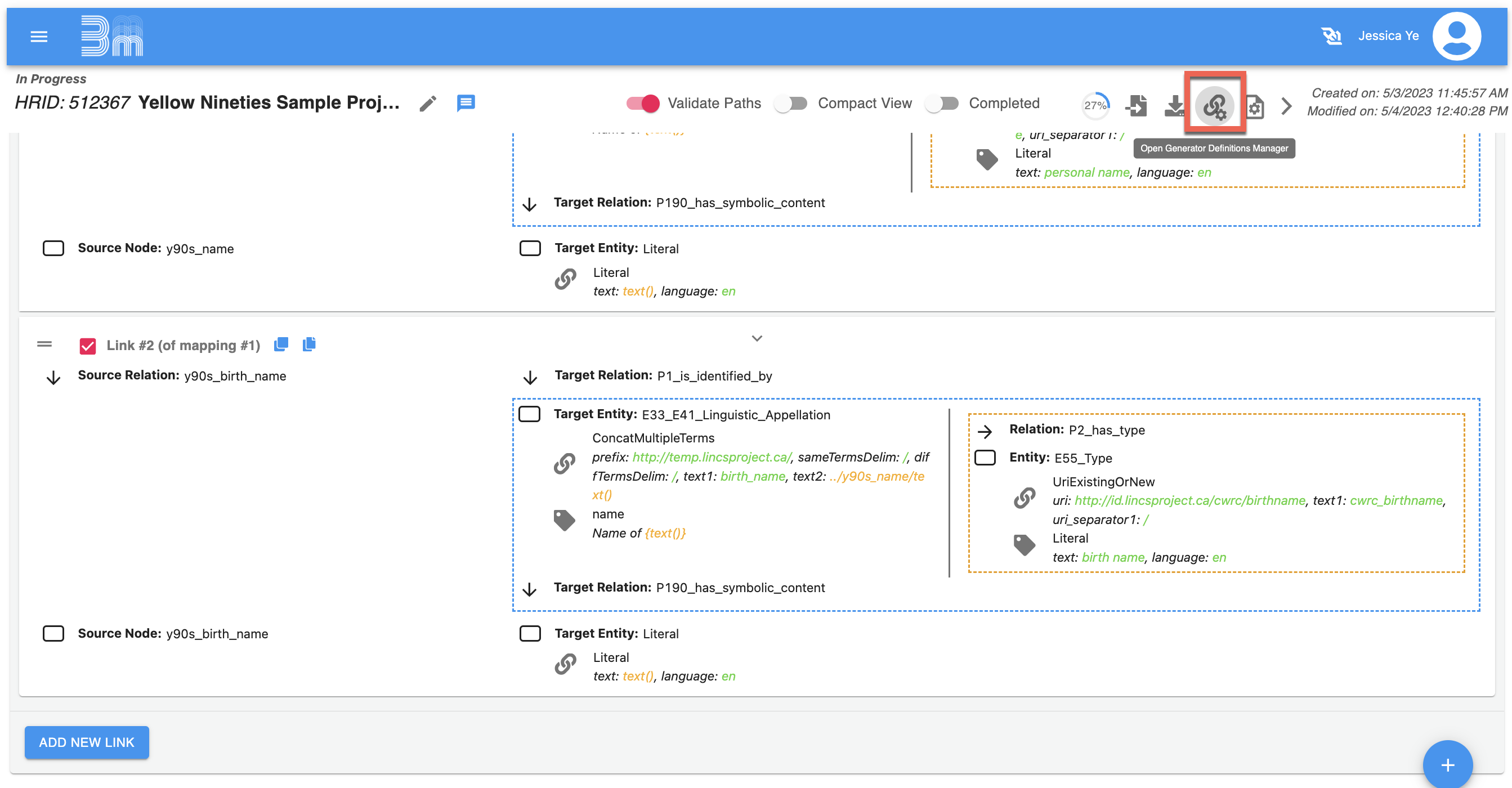Click the ADD NEW LINK button
Viewport: 1512px width, 788px height.
(x=87, y=742)
